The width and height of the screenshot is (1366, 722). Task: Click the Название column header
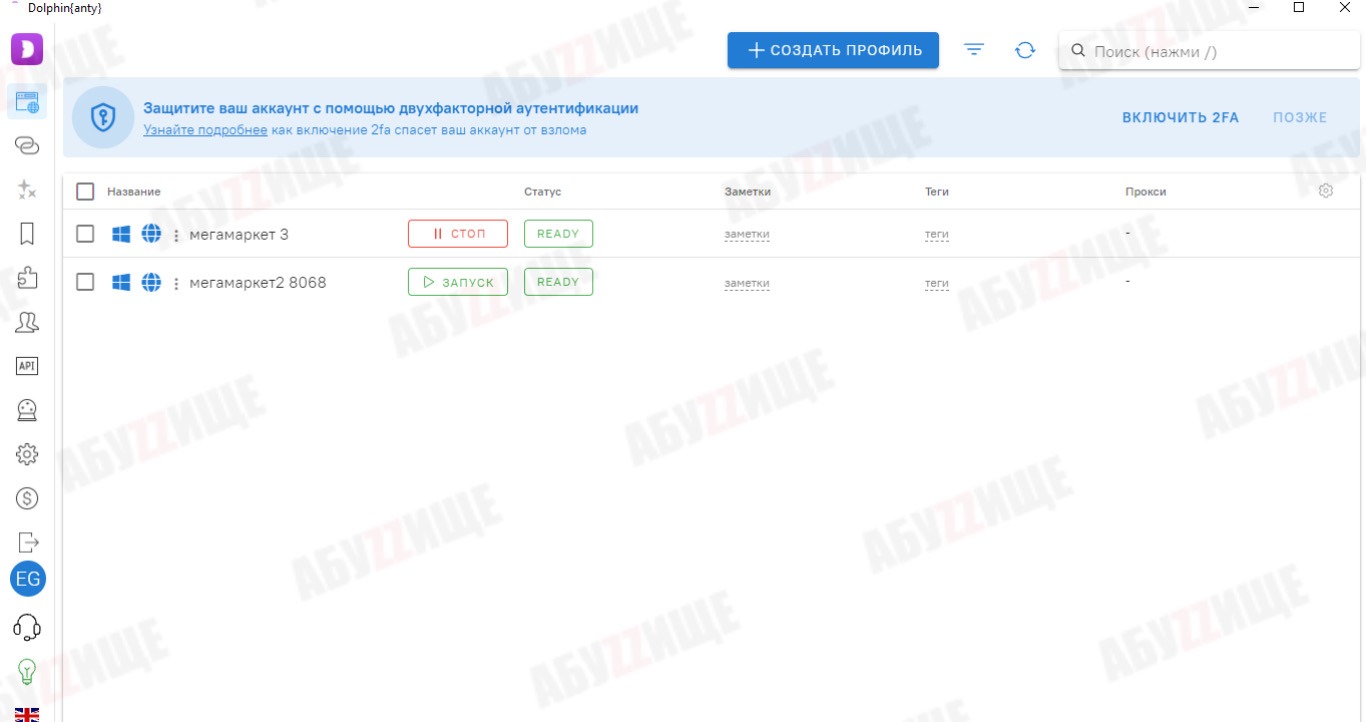134,192
